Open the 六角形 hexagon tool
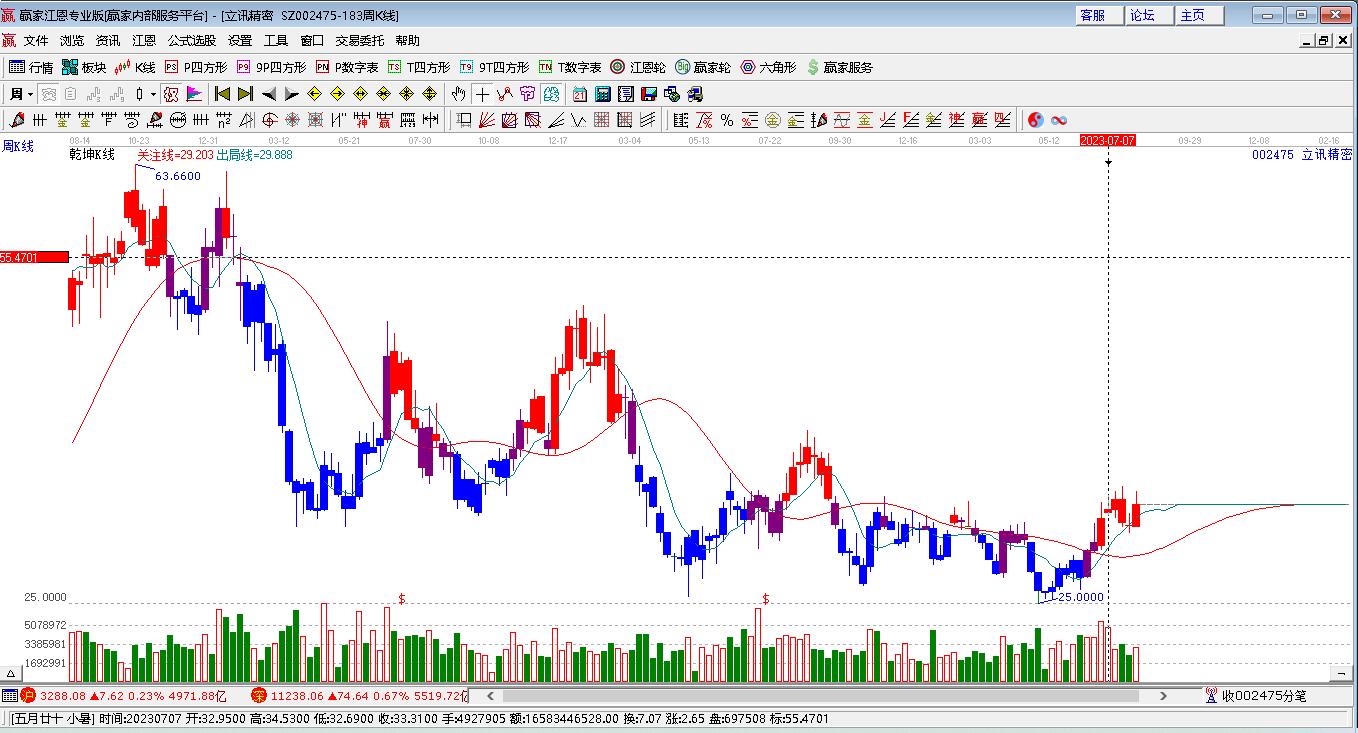 (x=768, y=67)
